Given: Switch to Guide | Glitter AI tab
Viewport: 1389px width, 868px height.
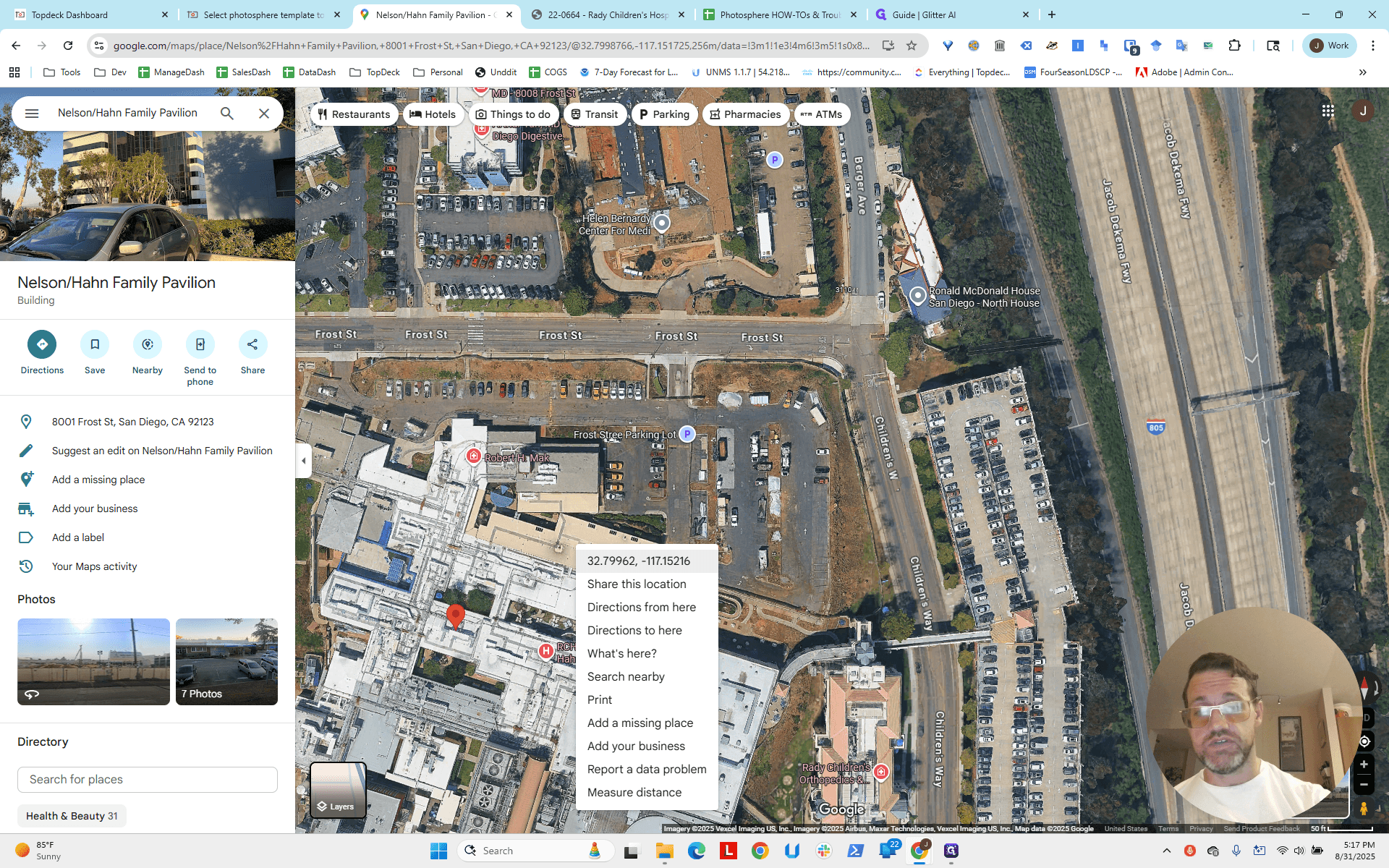Looking at the screenshot, I should click(x=953, y=14).
